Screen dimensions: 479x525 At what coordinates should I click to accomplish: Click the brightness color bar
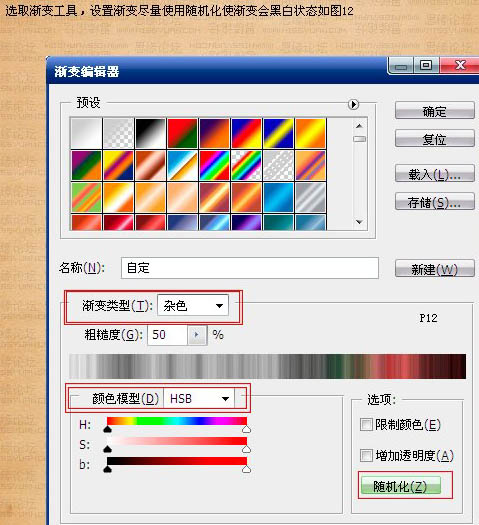click(x=177, y=461)
